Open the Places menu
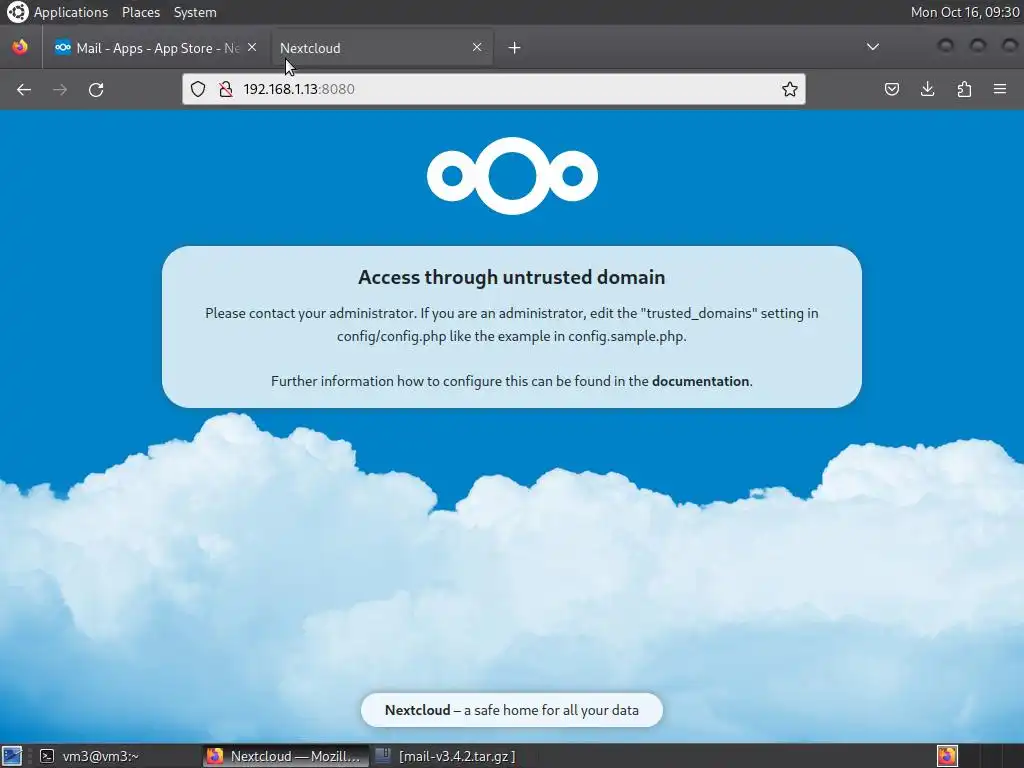The image size is (1024, 768). (x=141, y=12)
